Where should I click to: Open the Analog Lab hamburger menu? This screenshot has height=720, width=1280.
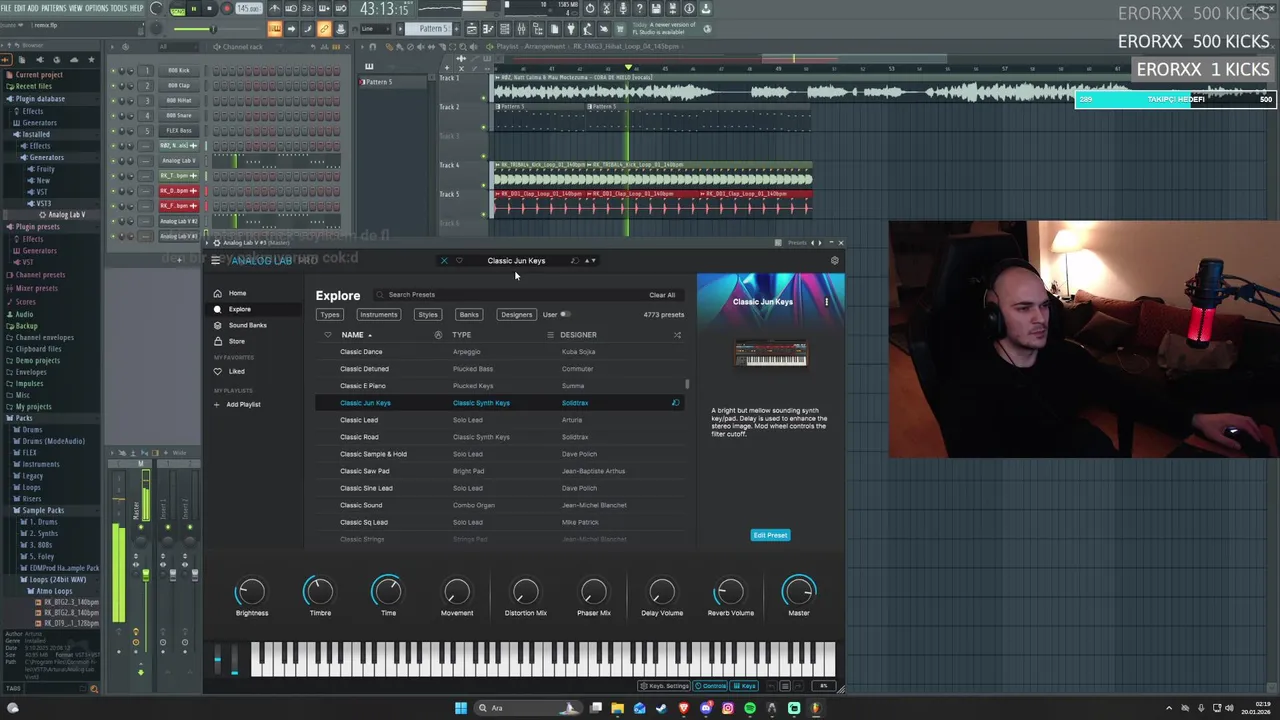(215, 260)
